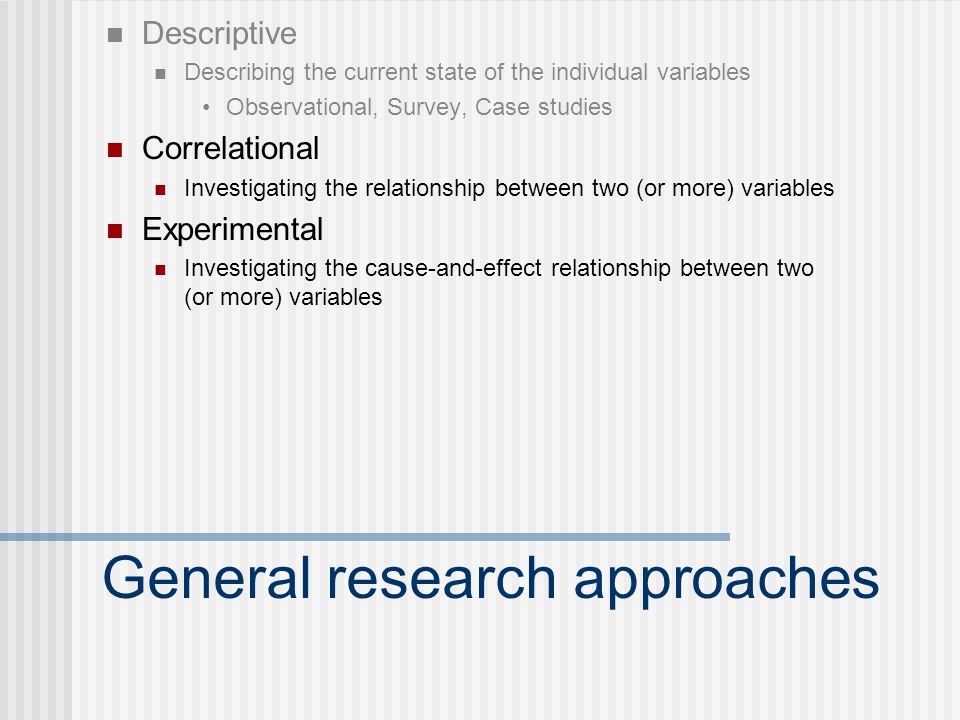Click the blue horizontal divider line
Screen dimensions: 960x720
365,537
